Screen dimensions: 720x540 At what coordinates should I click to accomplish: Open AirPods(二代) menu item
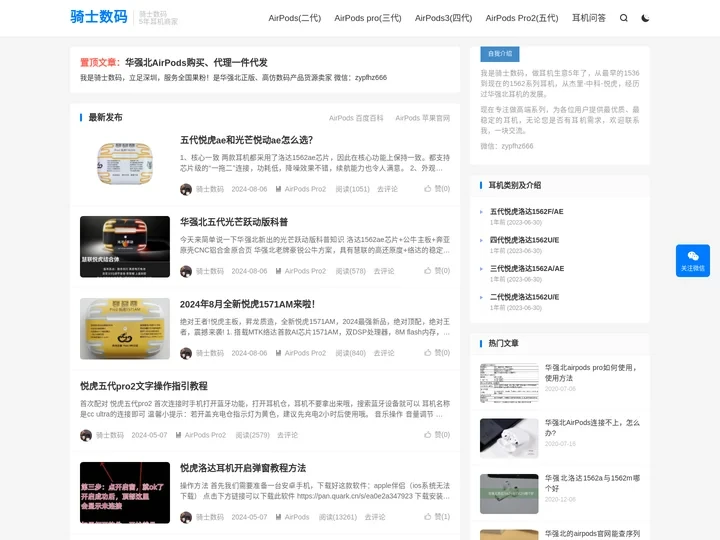coord(294,18)
